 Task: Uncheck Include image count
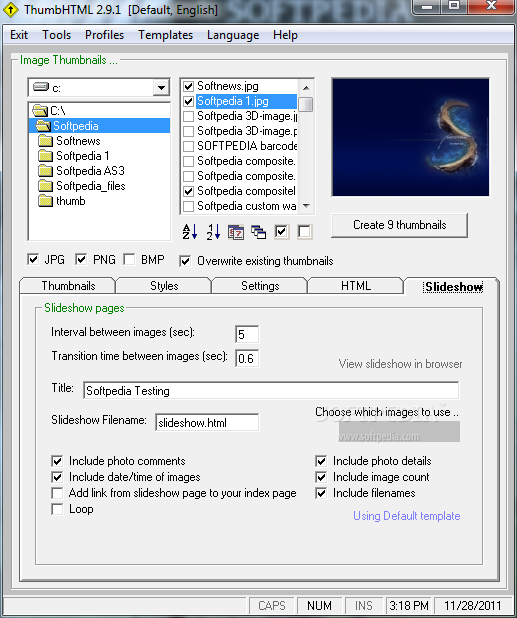(x=321, y=477)
